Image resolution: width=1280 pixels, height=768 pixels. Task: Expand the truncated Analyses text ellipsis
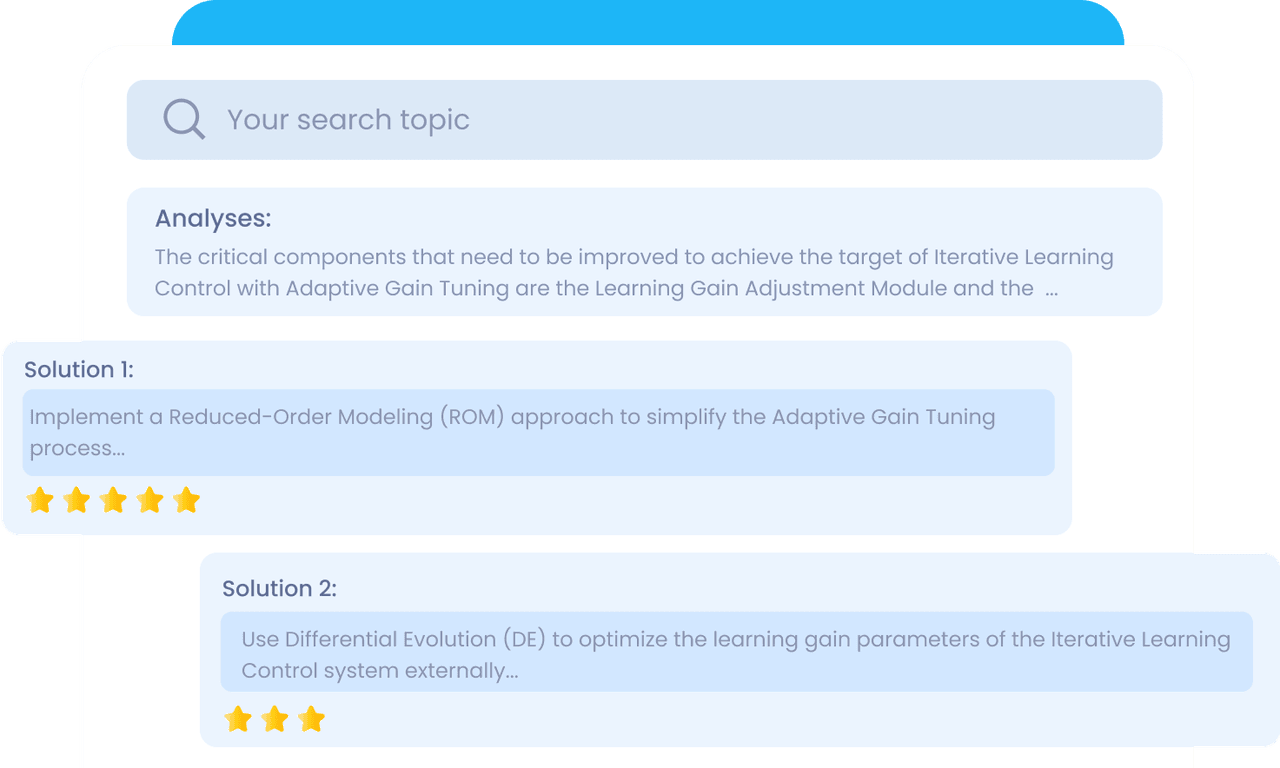[x=1050, y=289]
